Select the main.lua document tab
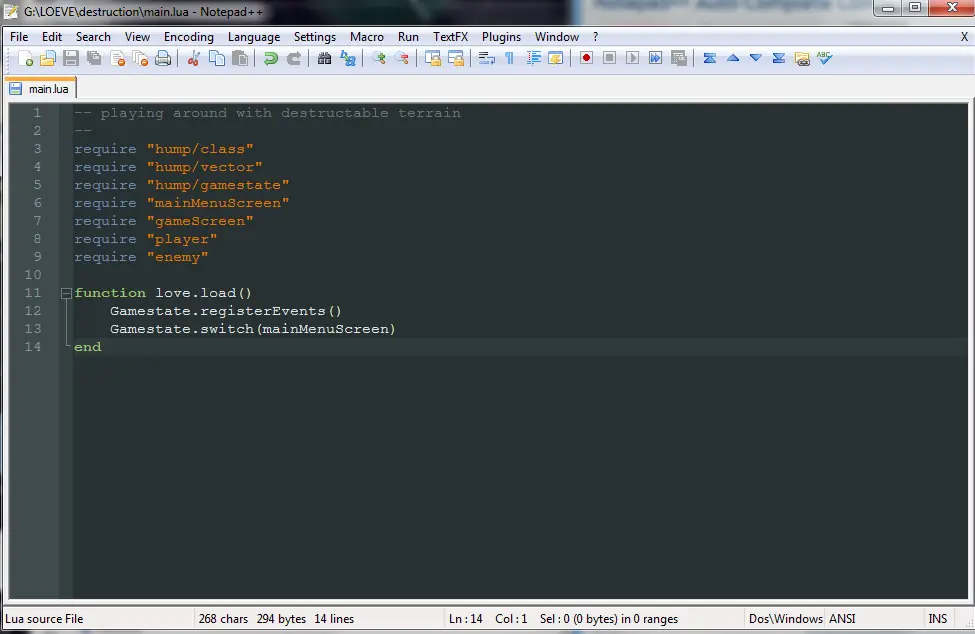The width and height of the screenshot is (975, 634). [40, 88]
